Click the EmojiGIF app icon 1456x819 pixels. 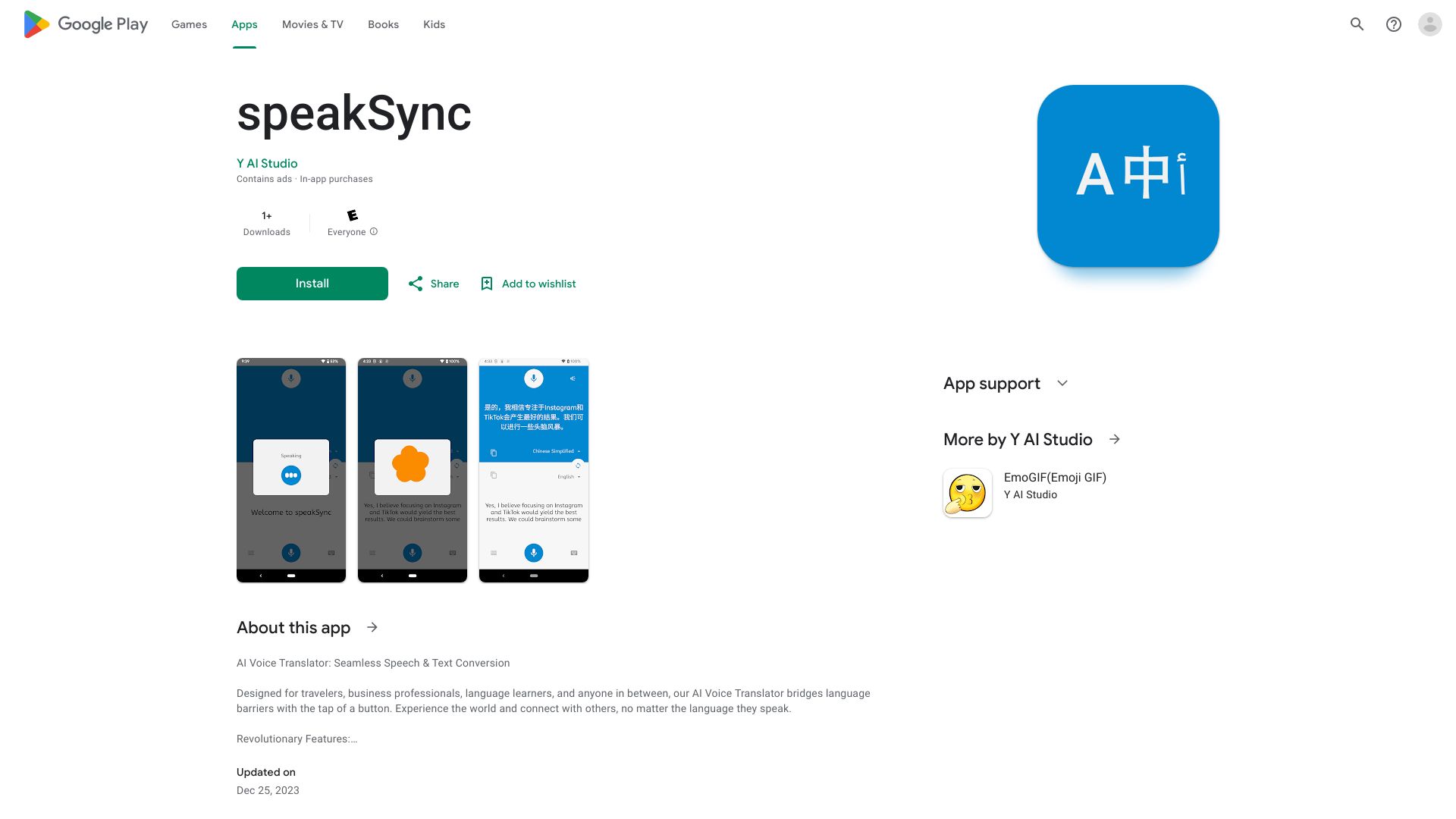pos(966,492)
